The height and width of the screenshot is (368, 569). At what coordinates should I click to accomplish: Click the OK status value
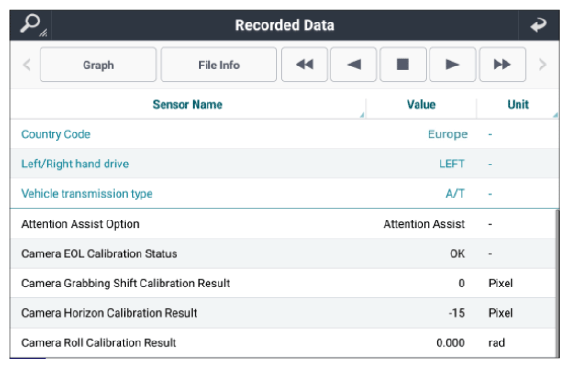click(457, 254)
